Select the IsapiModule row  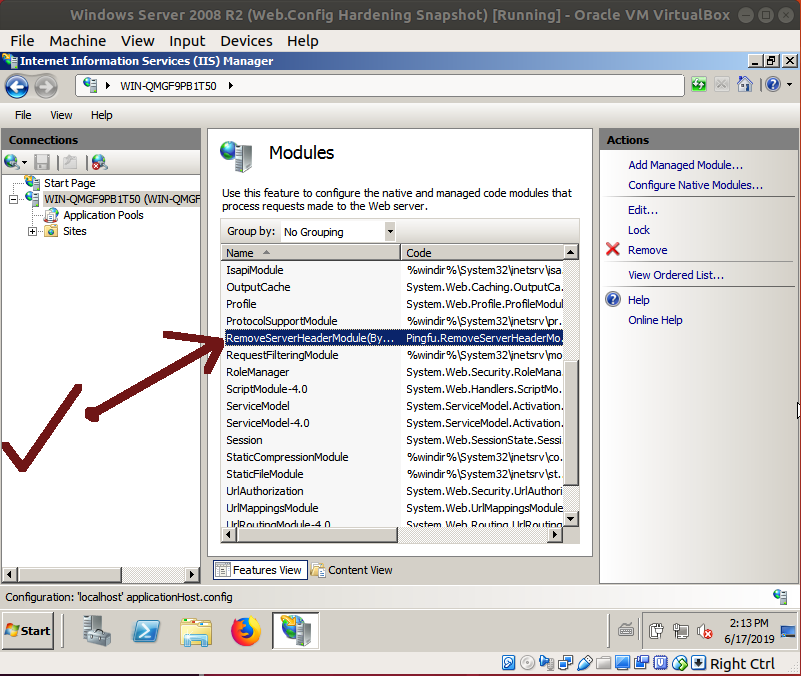[392, 270]
